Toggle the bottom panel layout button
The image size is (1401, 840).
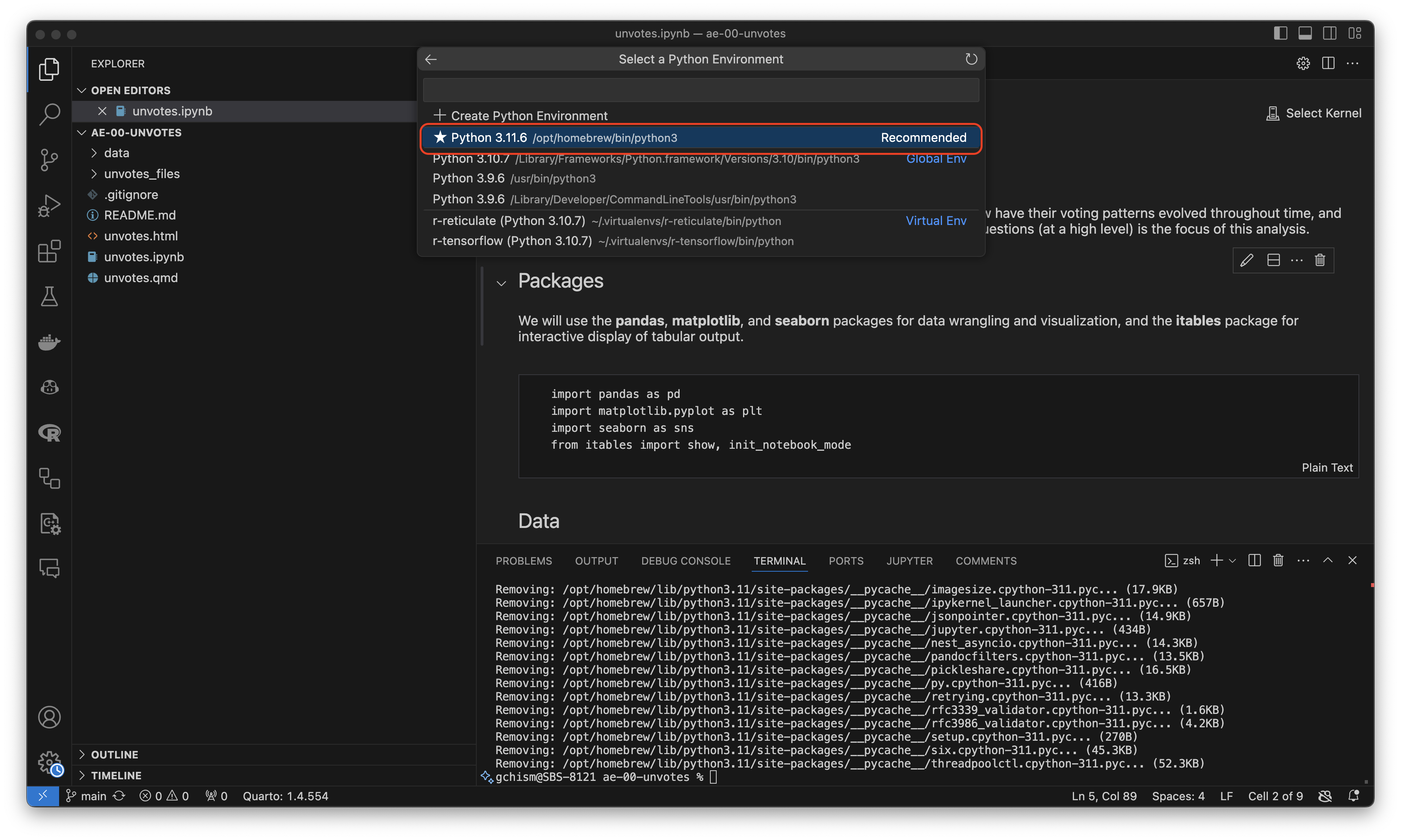tap(1305, 33)
